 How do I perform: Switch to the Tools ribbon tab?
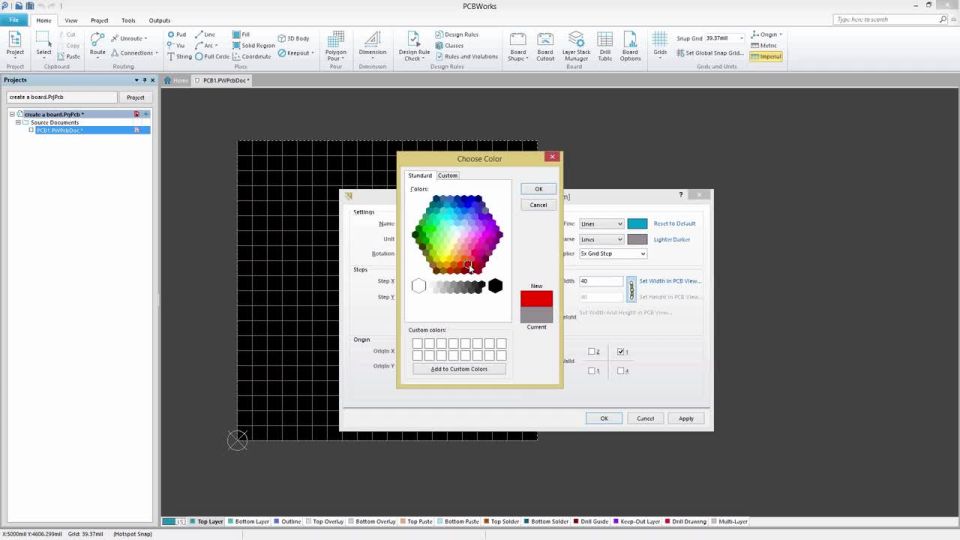(128, 20)
